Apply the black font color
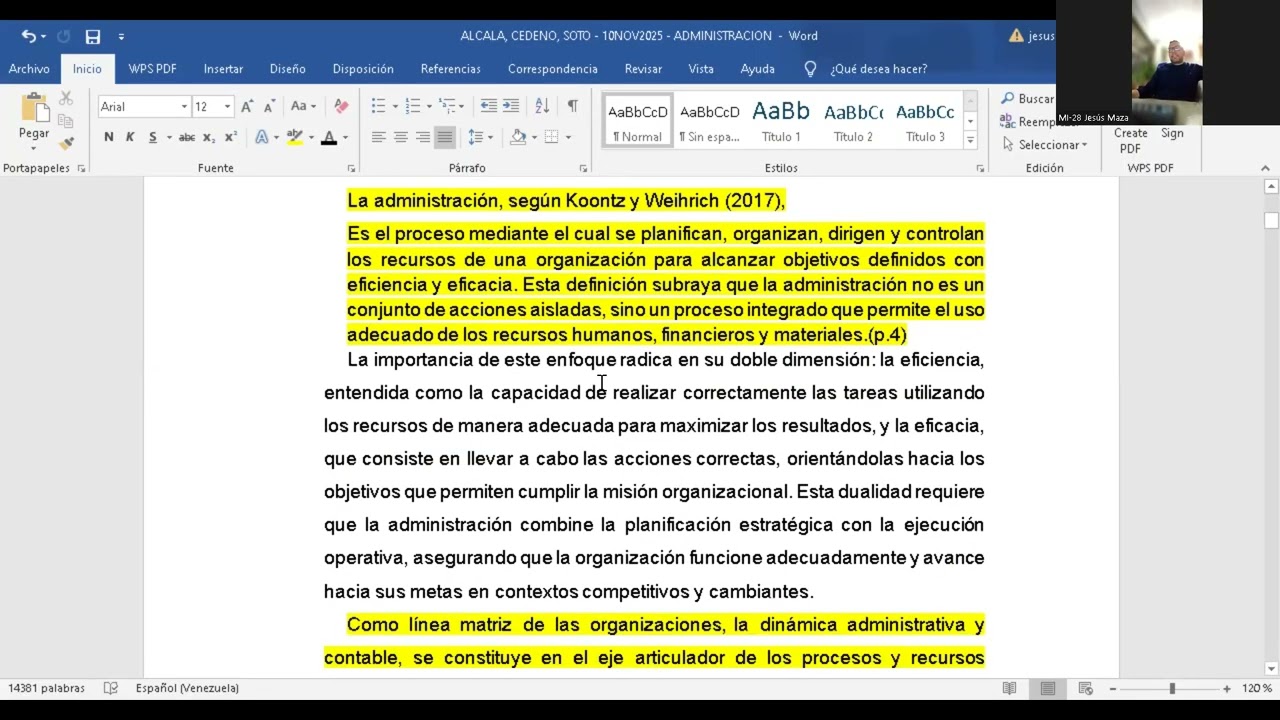 (329, 137)
